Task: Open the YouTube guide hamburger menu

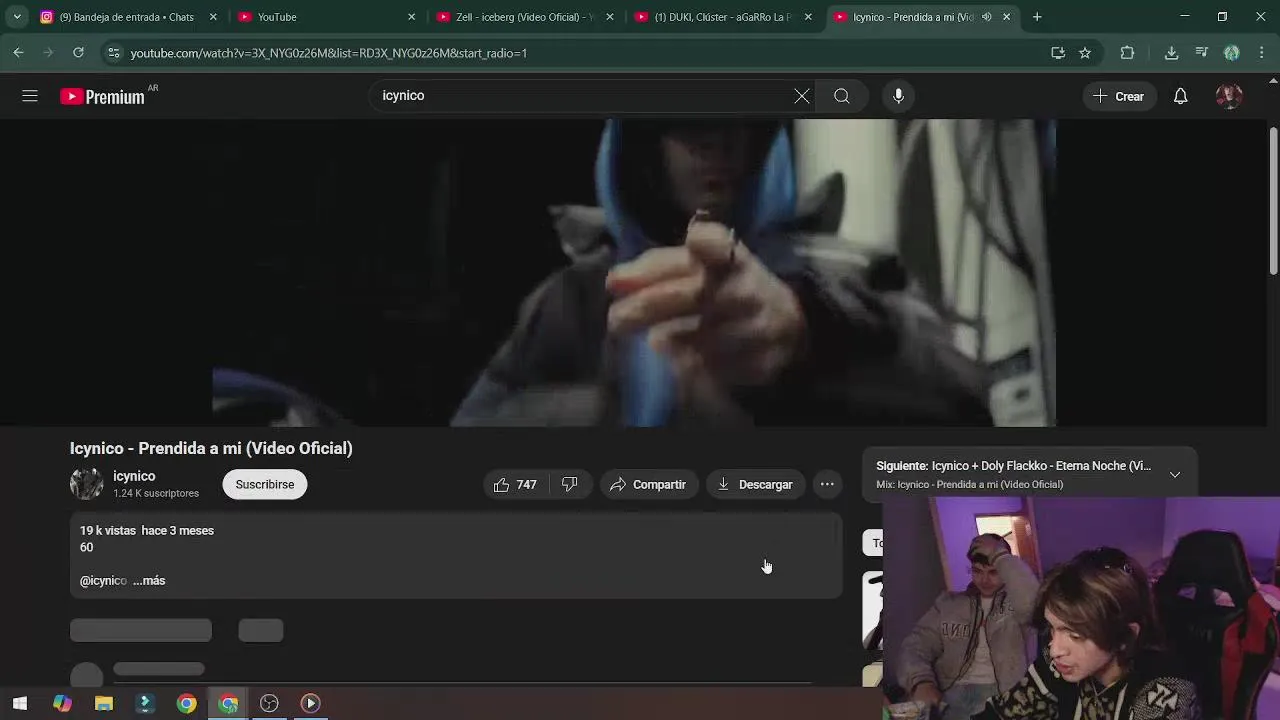Action: (x=30, y=96)
